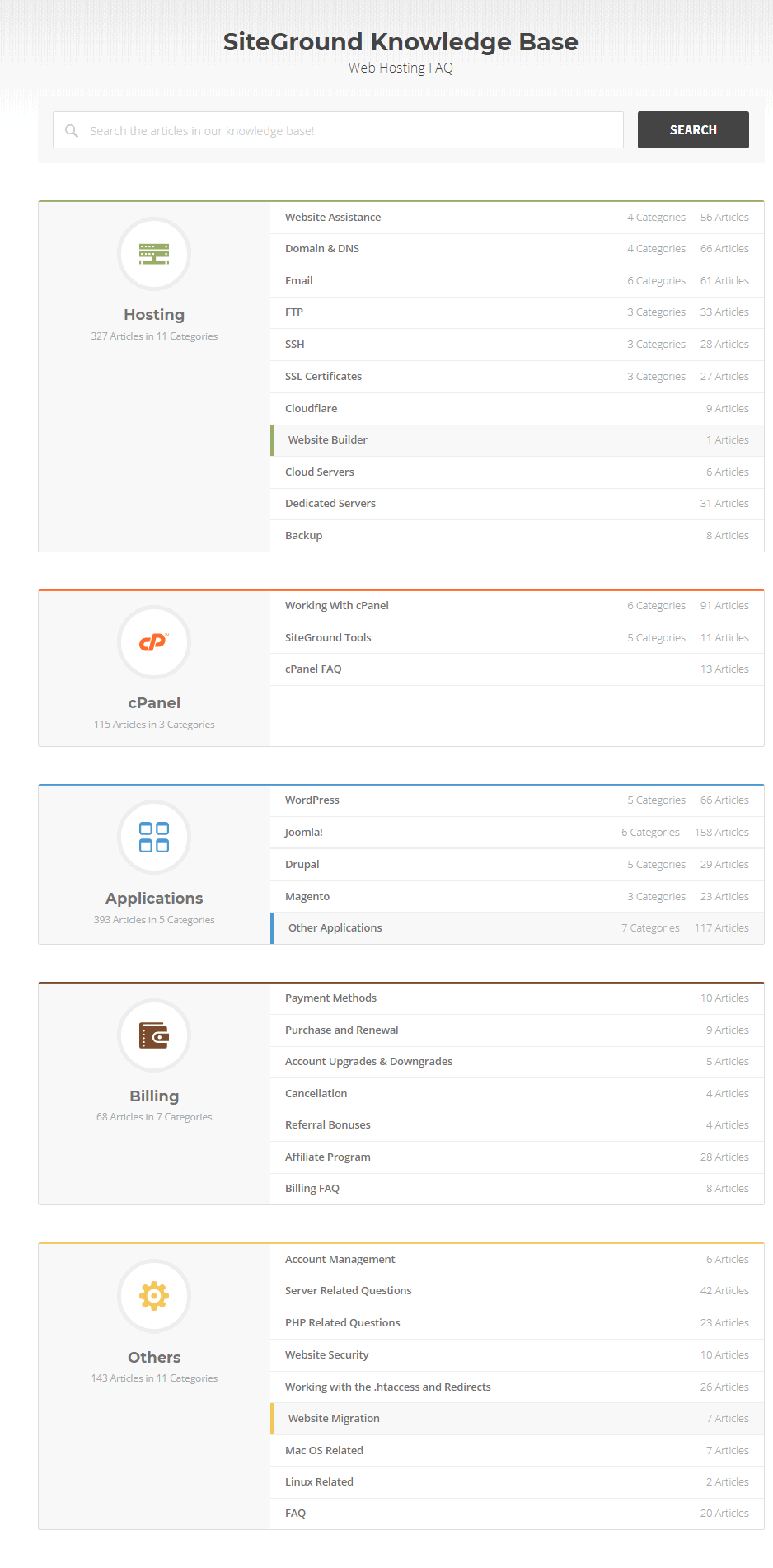Image resolution: width=773 pixels, height=1568 pixels.
Task: Click '42 Articles' in Server Related Questions row
Action: (x=724, y=1291)
